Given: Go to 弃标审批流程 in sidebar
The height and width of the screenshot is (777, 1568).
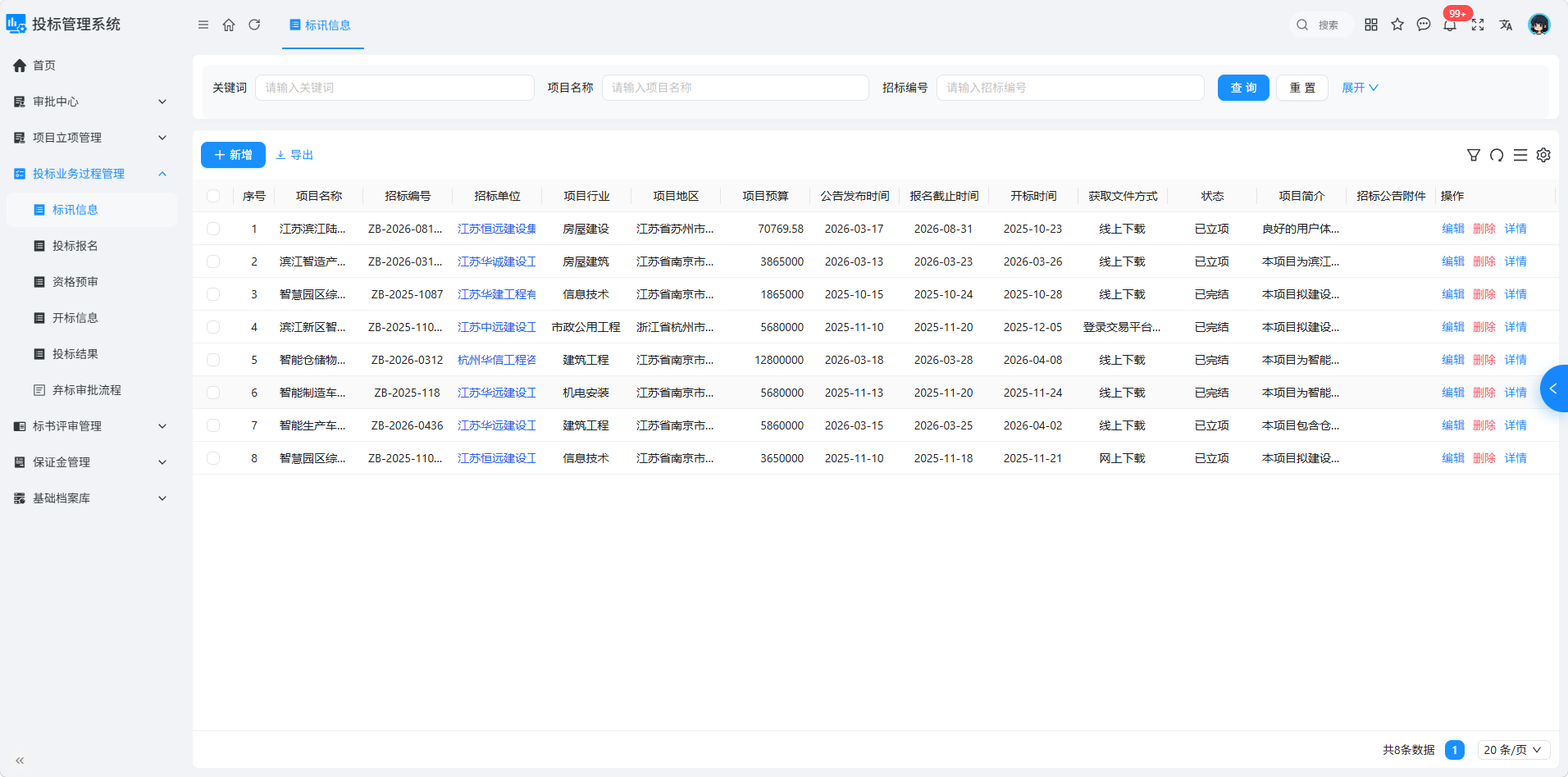Looking at the screenshot, I should 90,390.
